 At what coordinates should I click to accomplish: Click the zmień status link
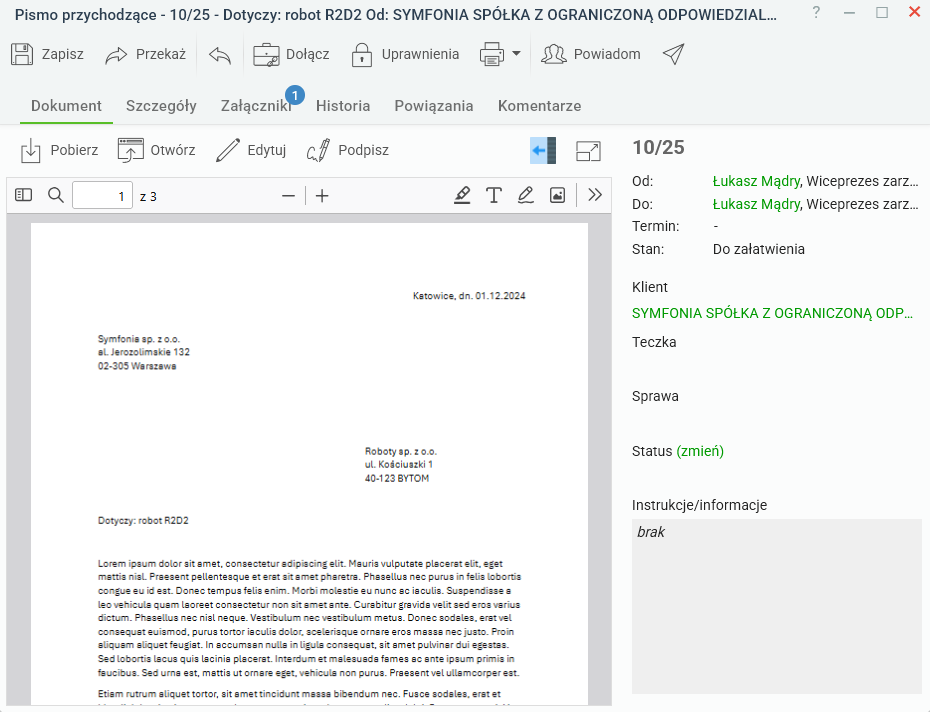click(700, 451)
